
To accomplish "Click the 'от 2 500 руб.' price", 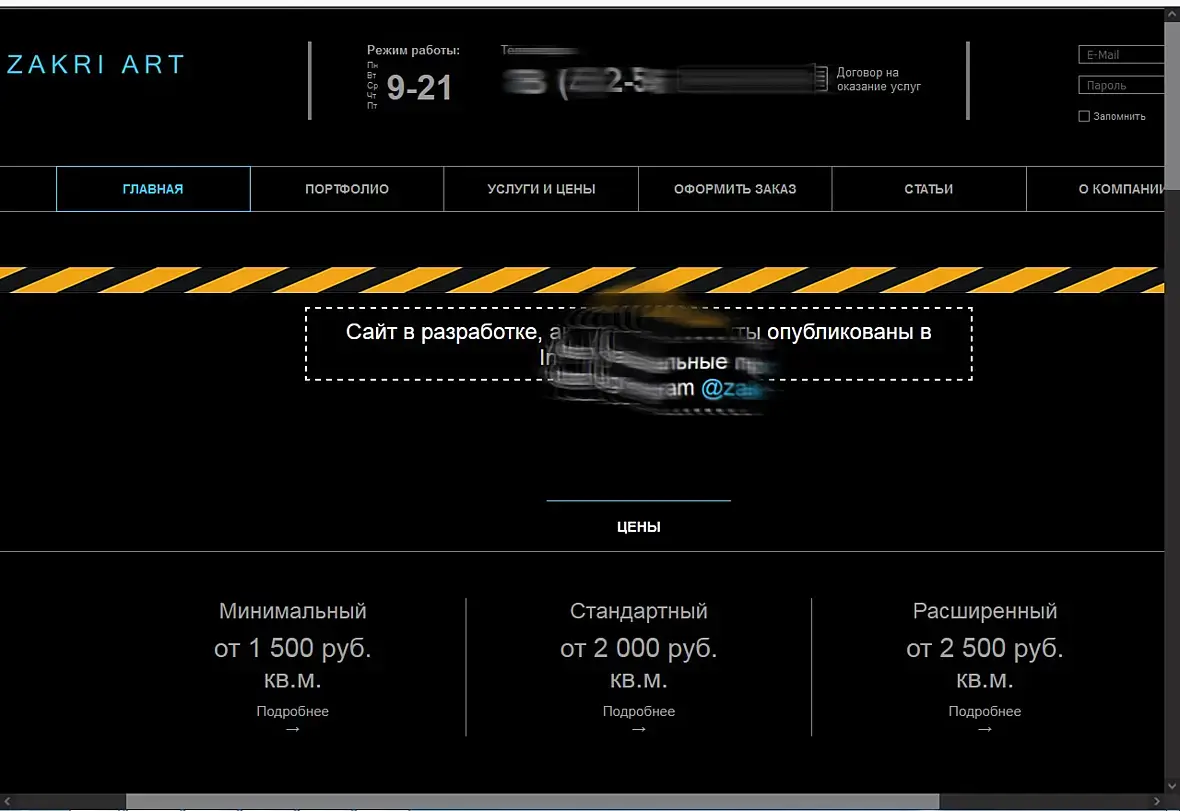I will (x=984, y=648).
